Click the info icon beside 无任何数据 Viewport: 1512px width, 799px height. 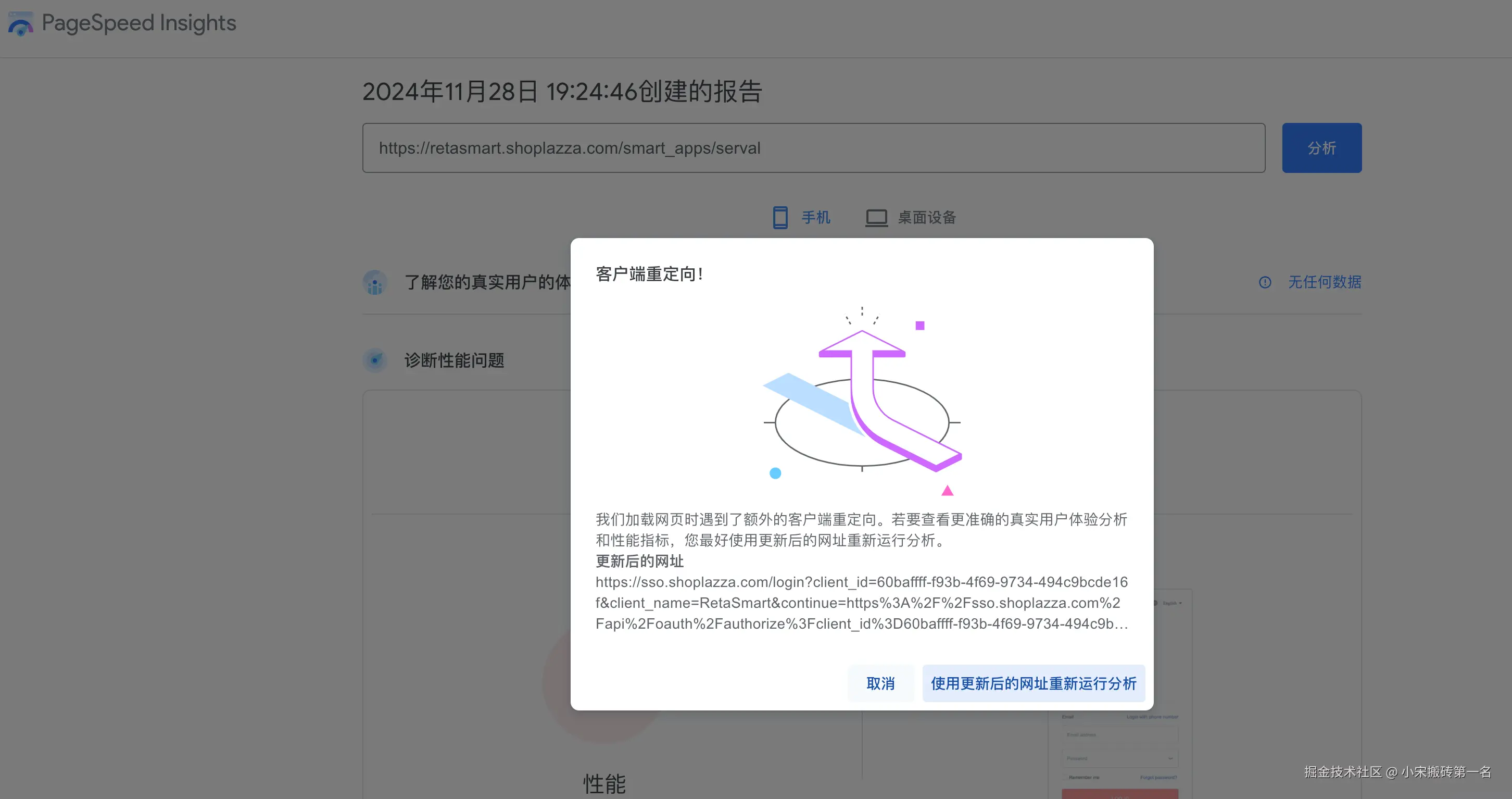1265,282
